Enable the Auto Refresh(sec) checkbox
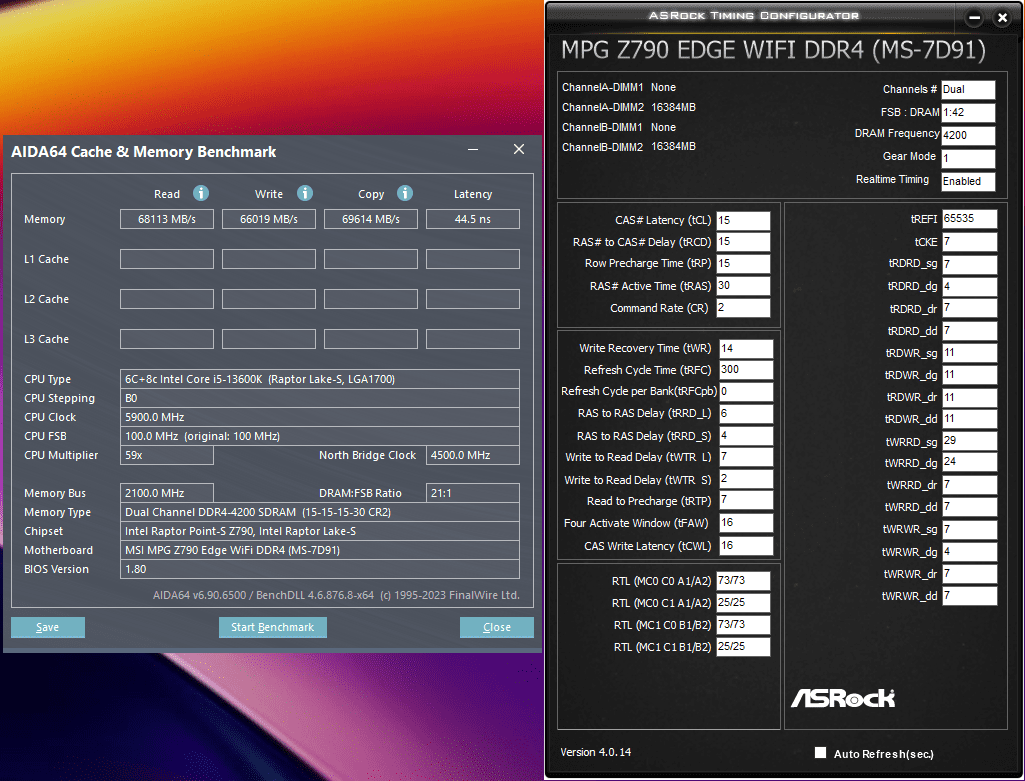 point(820,753)
